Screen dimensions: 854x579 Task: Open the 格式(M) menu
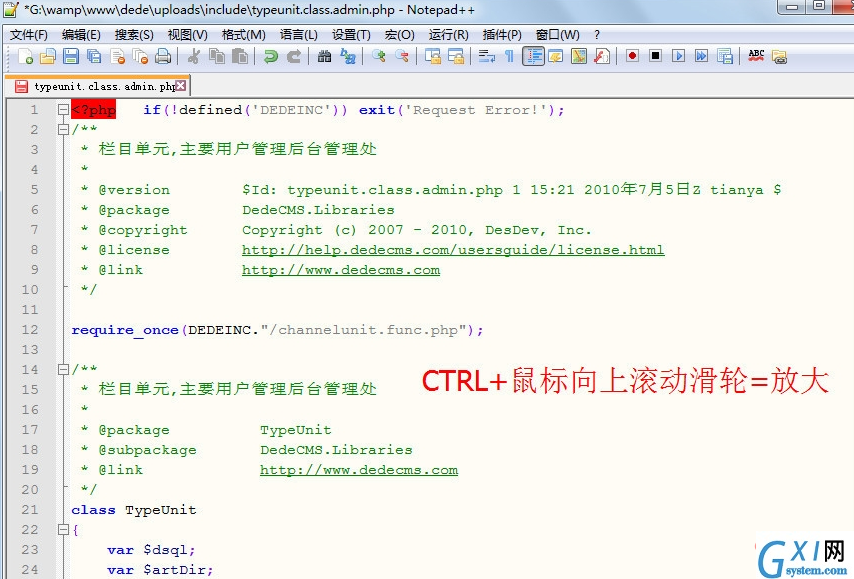click(243, 35)
